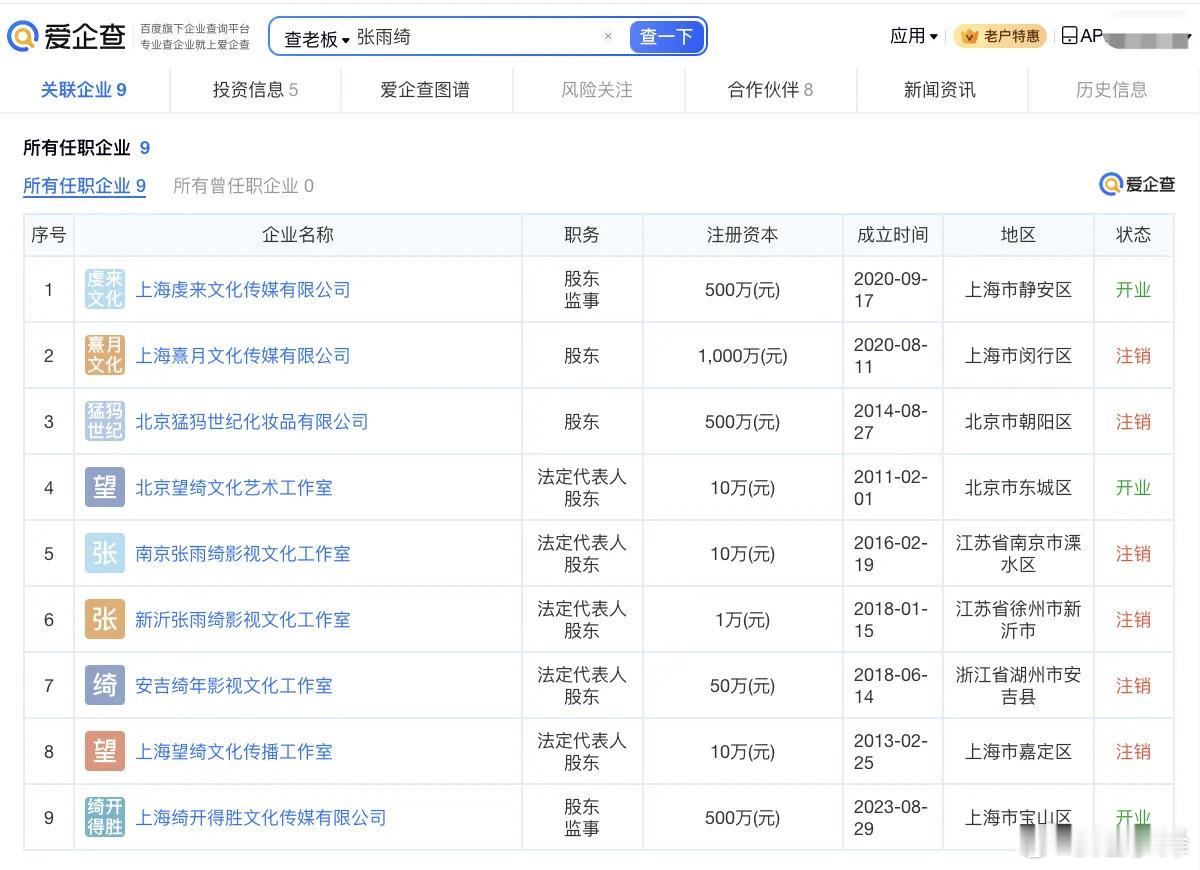
Task: Click the 企业名称 column header
Action: [298, 235]
